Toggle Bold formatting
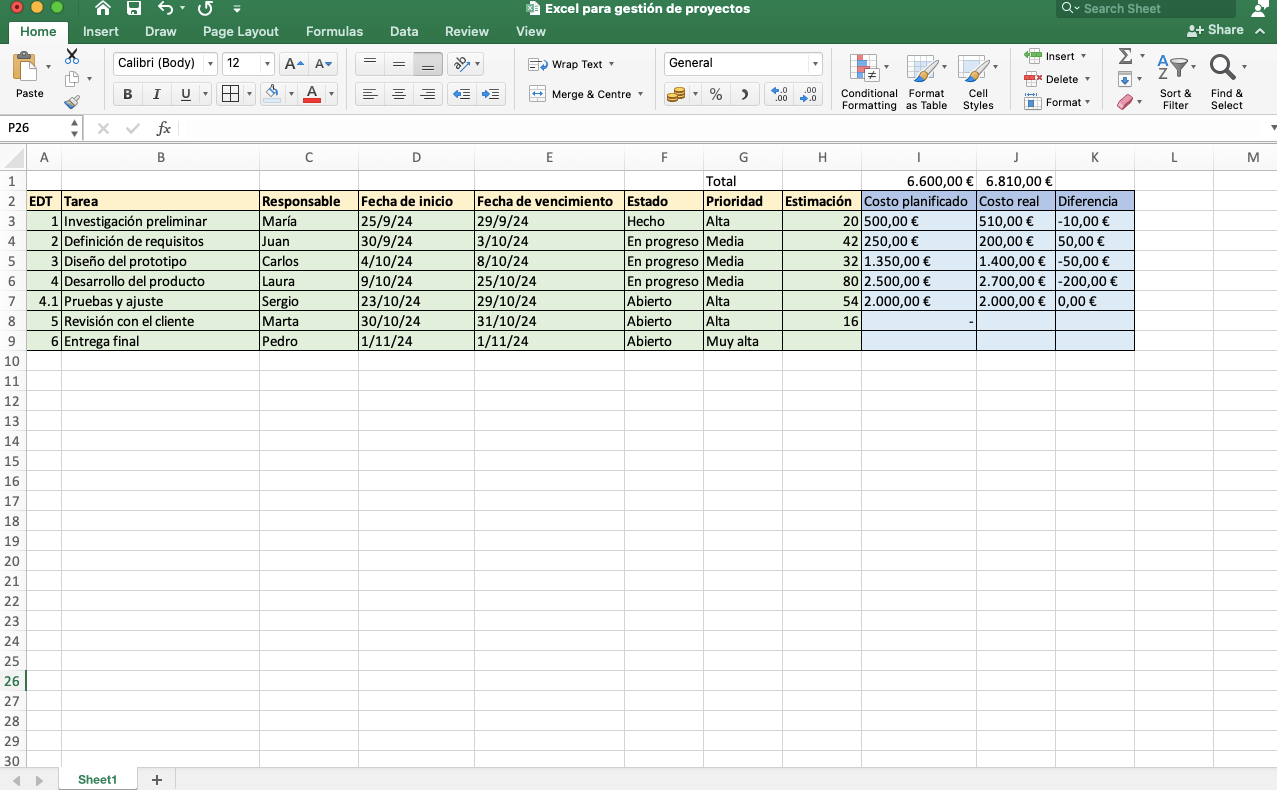Image resolution: width=1277 pixels, height=790 pixels. [x=127, y=94]
